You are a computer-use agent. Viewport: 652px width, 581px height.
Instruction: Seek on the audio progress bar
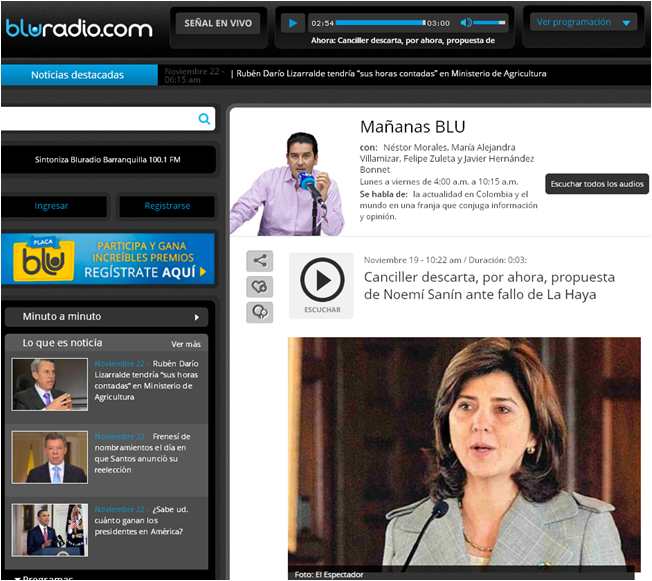click(380, 22)
